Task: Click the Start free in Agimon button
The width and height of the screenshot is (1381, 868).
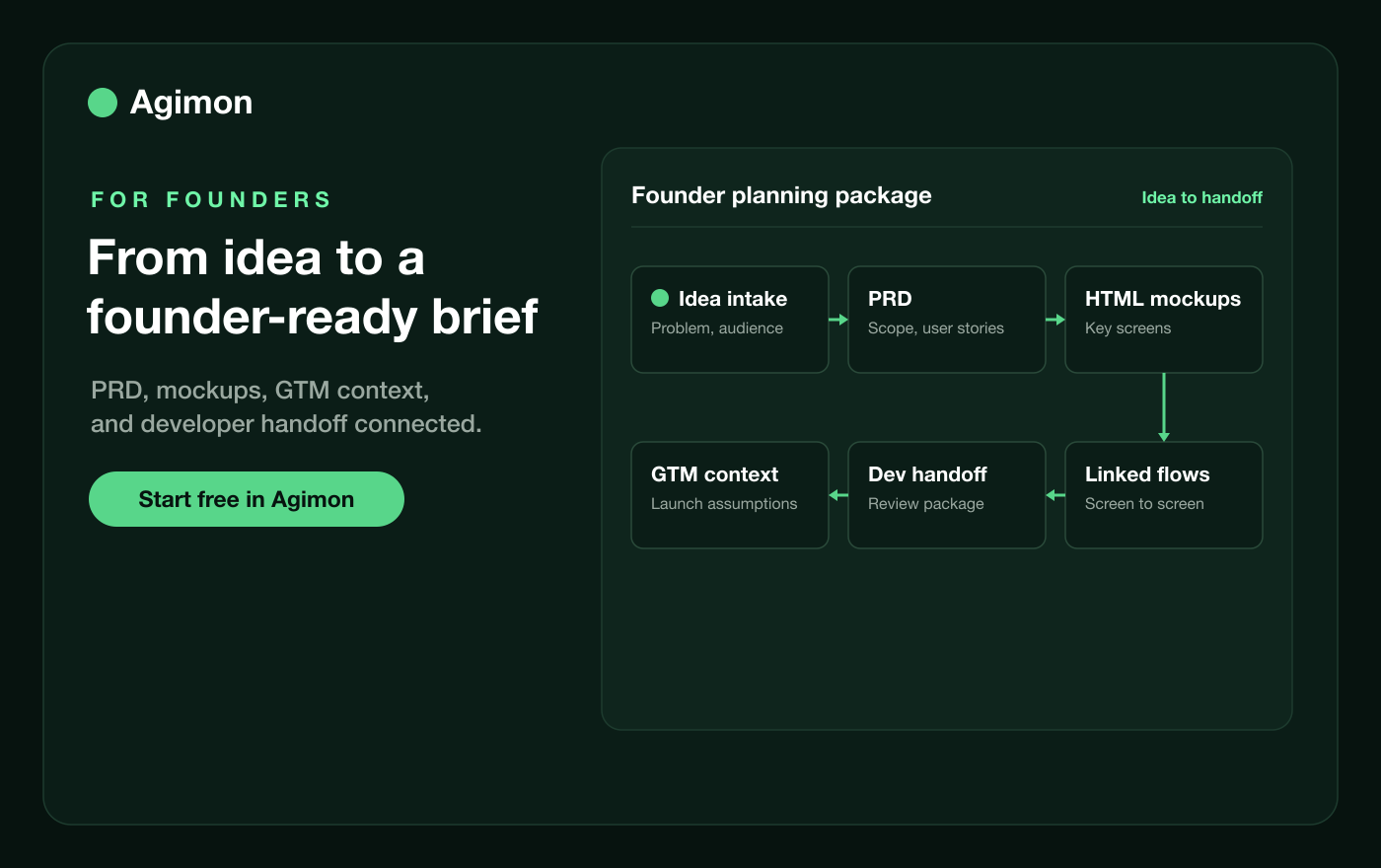Action: [247, 499]
